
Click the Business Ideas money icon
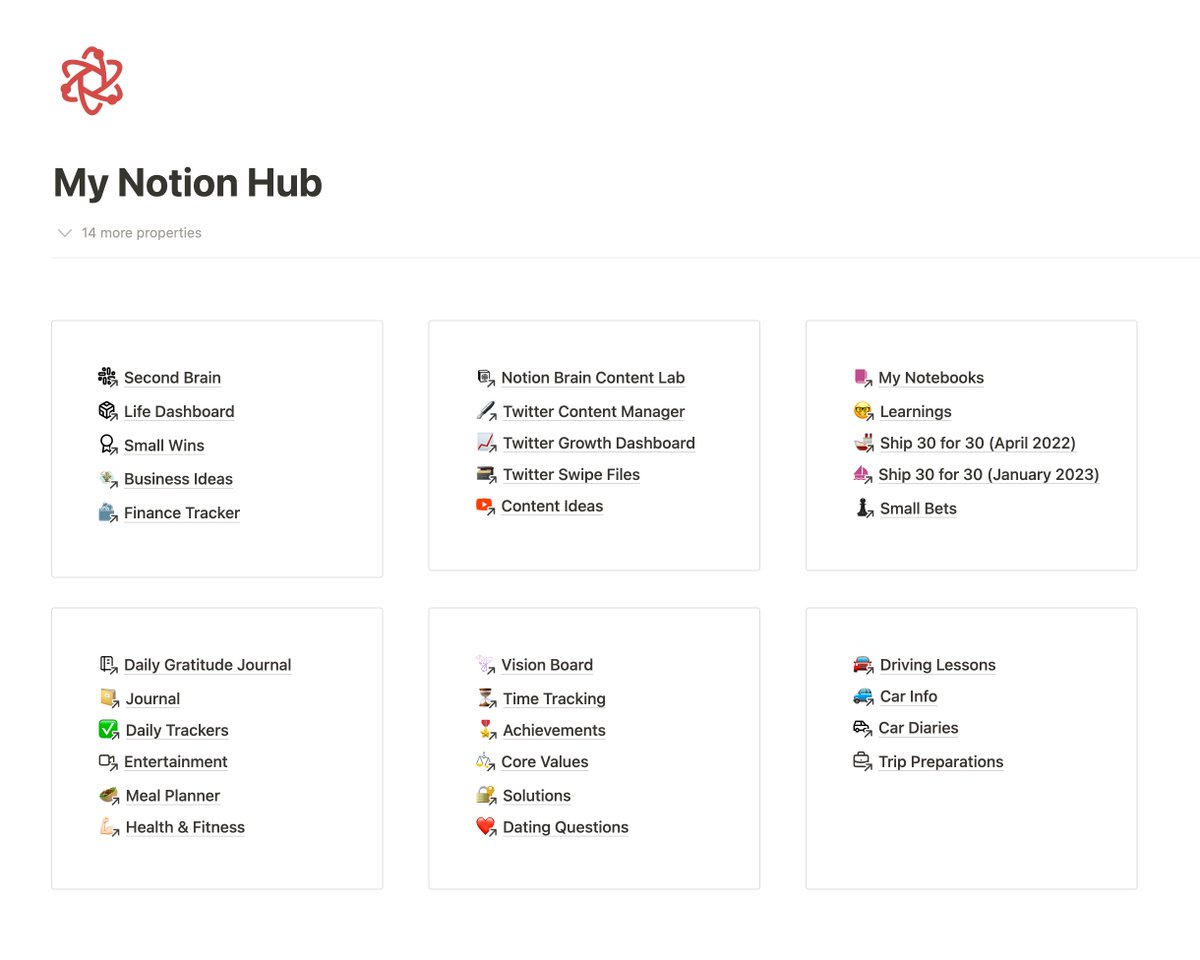click(108, 479)
